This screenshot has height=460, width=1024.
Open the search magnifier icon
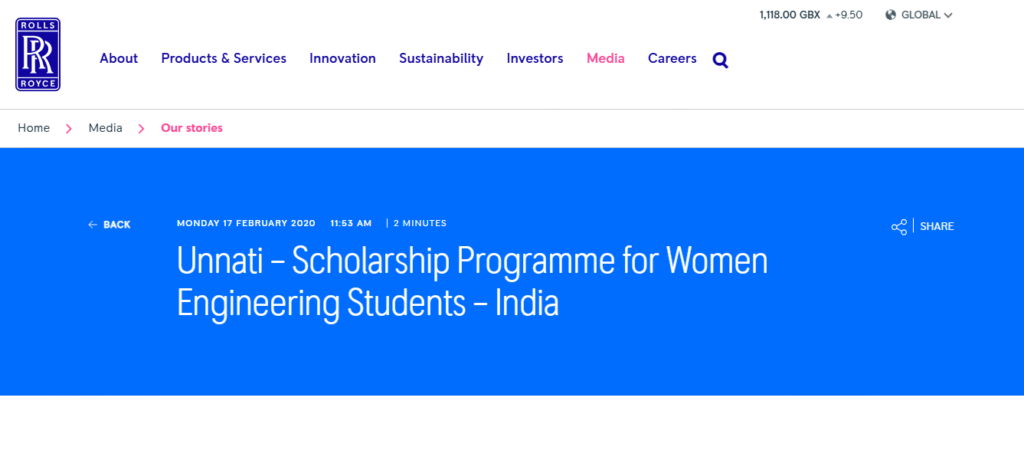coord(720,60)
